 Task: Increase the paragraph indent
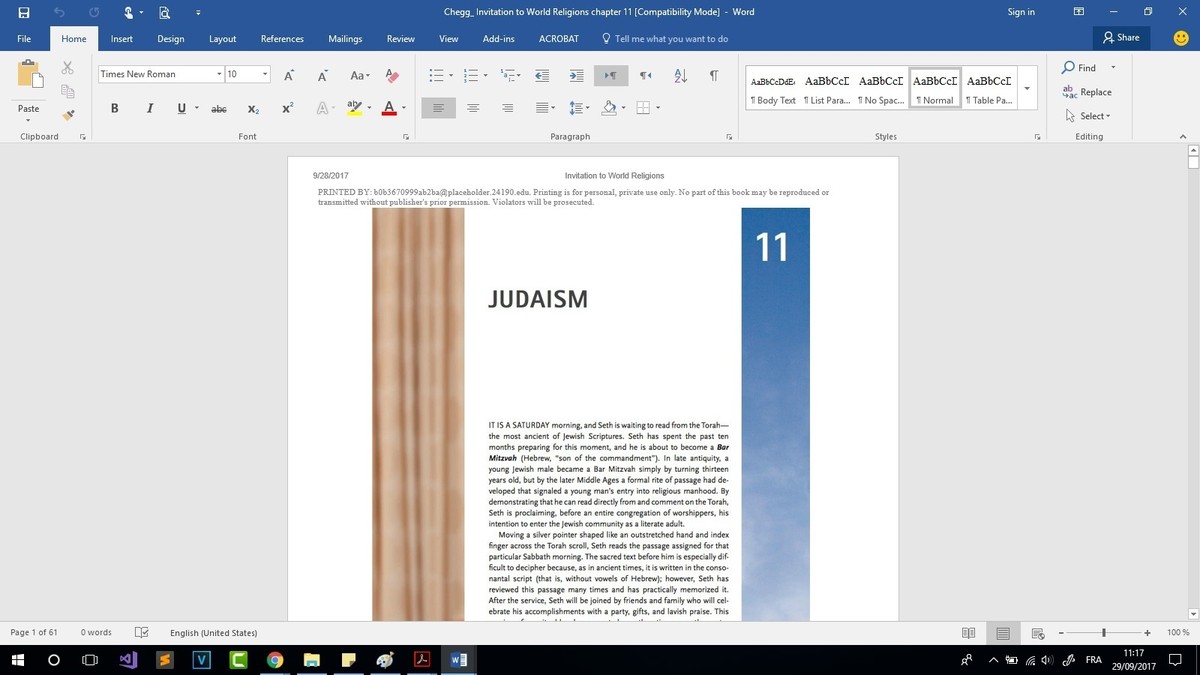tap(576, 76)
